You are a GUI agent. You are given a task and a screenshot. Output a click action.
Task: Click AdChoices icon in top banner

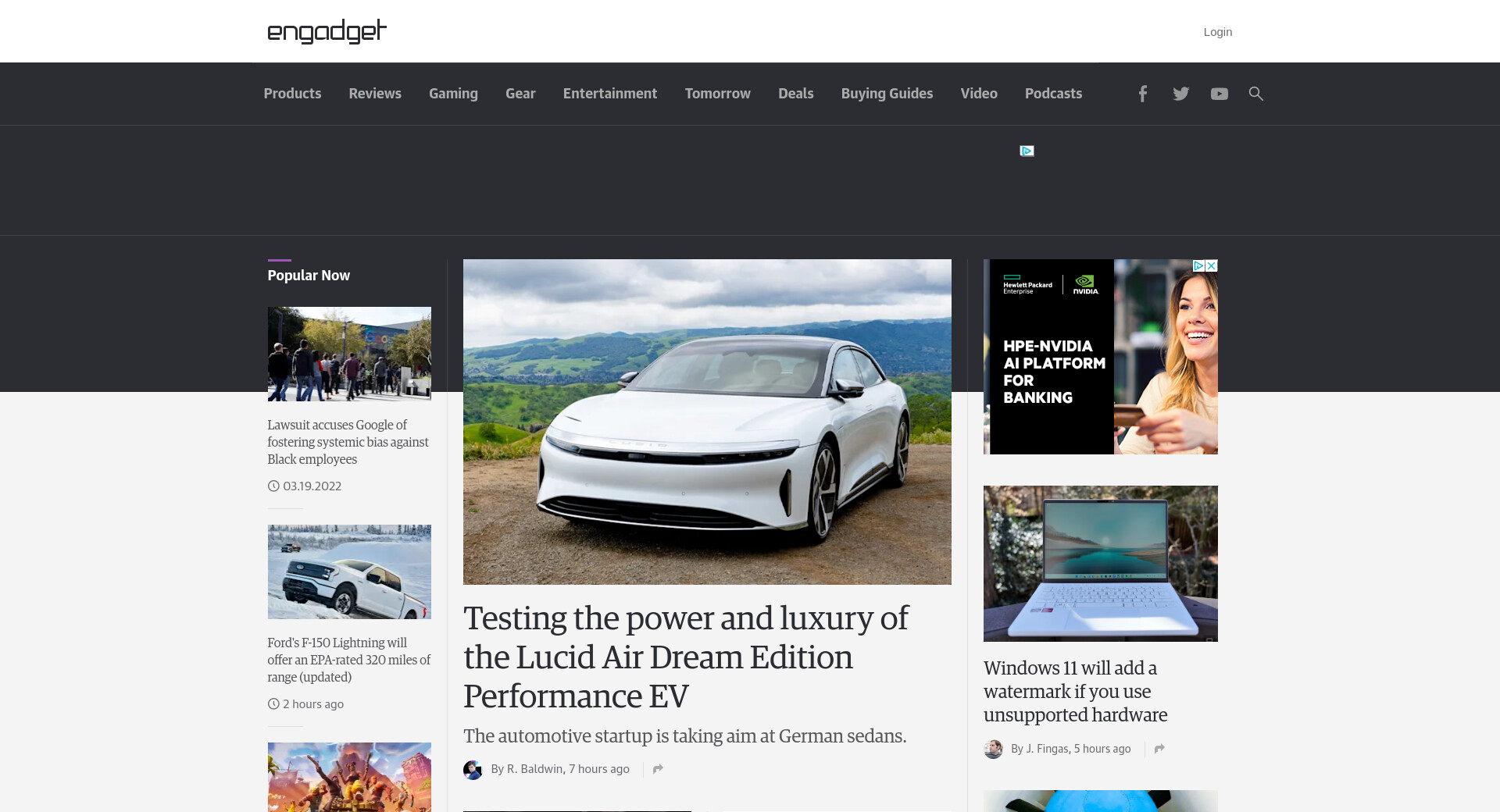click(x=1027, y=151)
